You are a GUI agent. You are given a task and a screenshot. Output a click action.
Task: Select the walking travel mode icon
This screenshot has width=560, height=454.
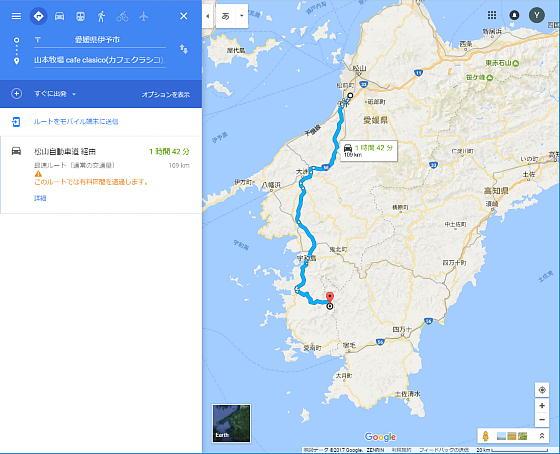click(101, 16)
